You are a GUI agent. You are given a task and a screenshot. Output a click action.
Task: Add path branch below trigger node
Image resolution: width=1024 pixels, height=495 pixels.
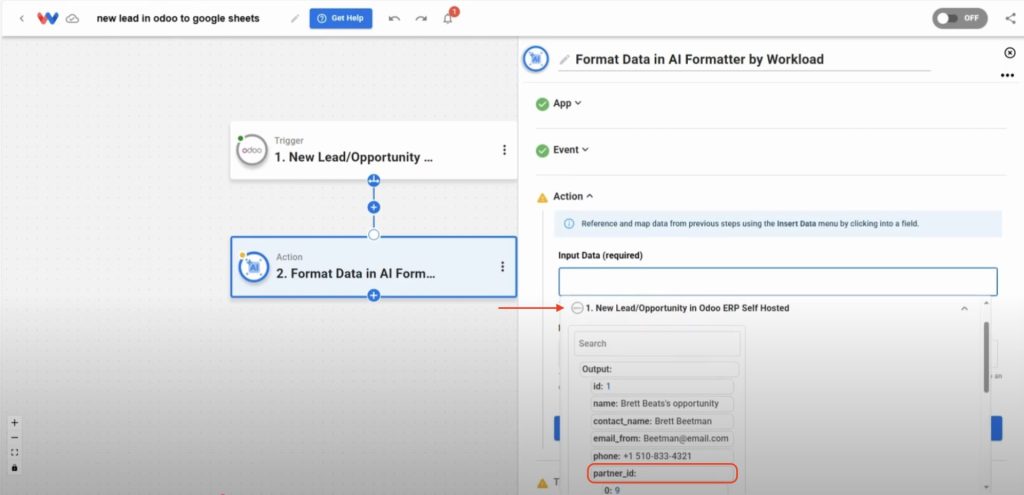[x=374, y=180]
